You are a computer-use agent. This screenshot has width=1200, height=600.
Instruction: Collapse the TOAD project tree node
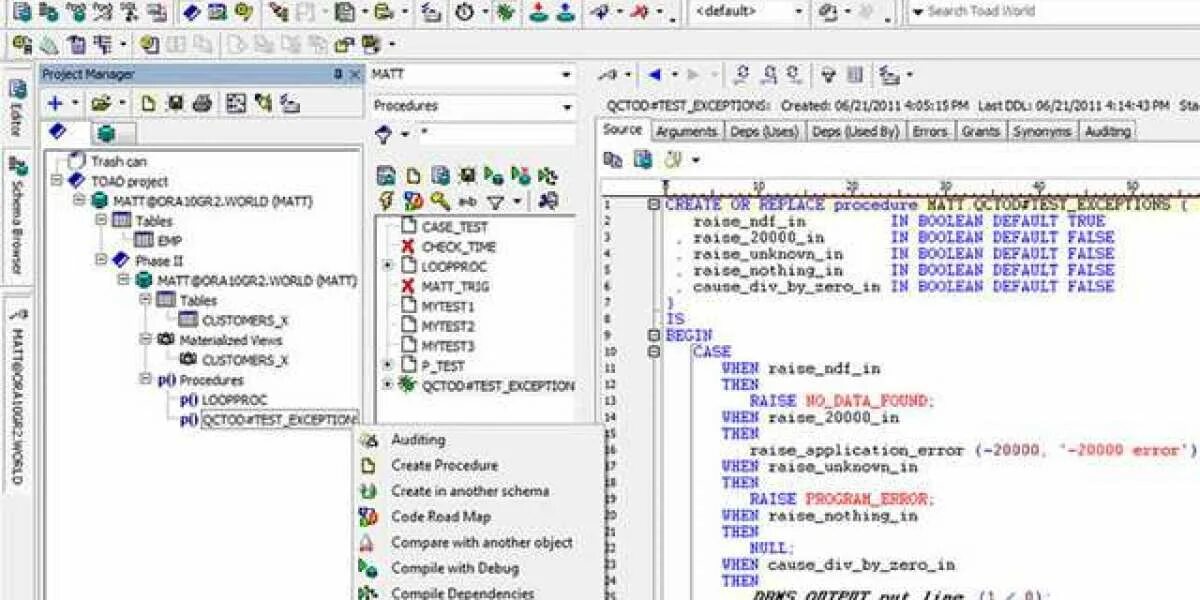tap(56, 181)
